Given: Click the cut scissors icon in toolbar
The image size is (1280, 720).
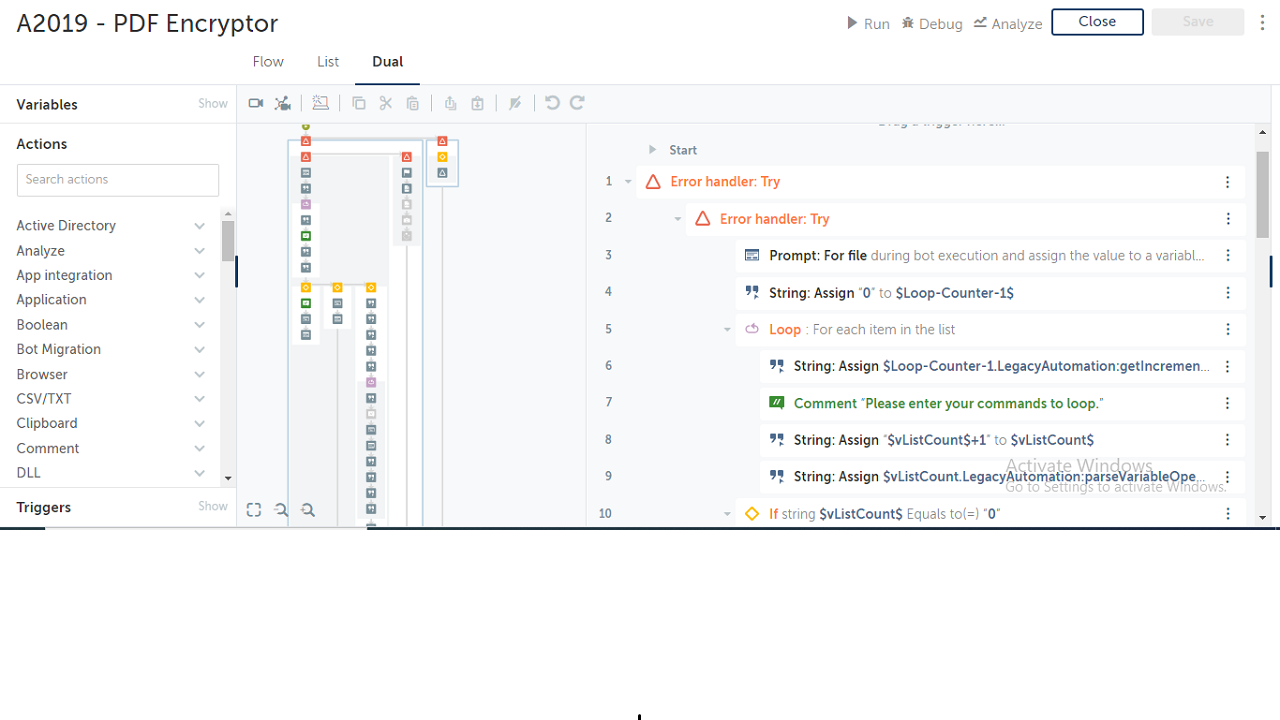Looking at the screenshot, I should coord(386,103).
